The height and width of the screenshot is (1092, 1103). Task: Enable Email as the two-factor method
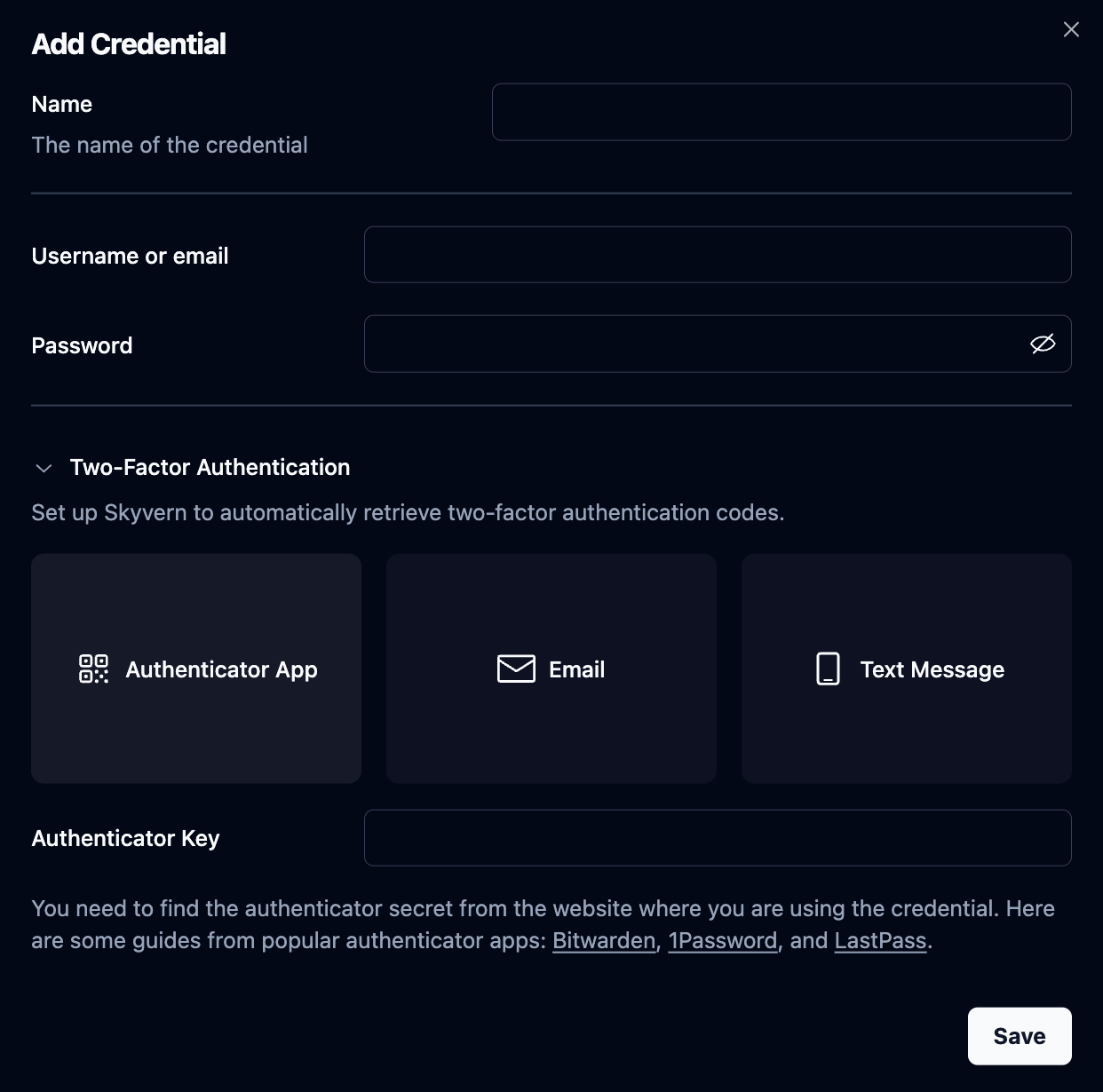551,669
